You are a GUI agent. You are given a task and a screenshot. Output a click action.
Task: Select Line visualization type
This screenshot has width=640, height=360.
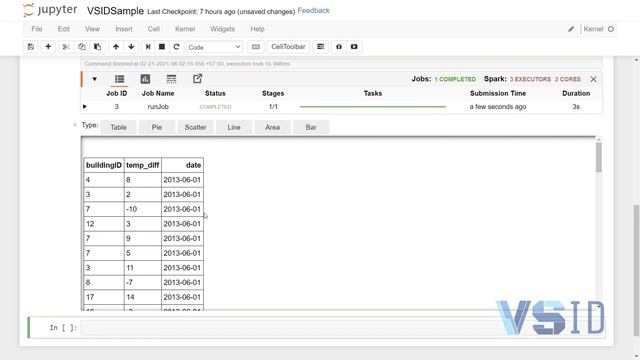(234, 127)
